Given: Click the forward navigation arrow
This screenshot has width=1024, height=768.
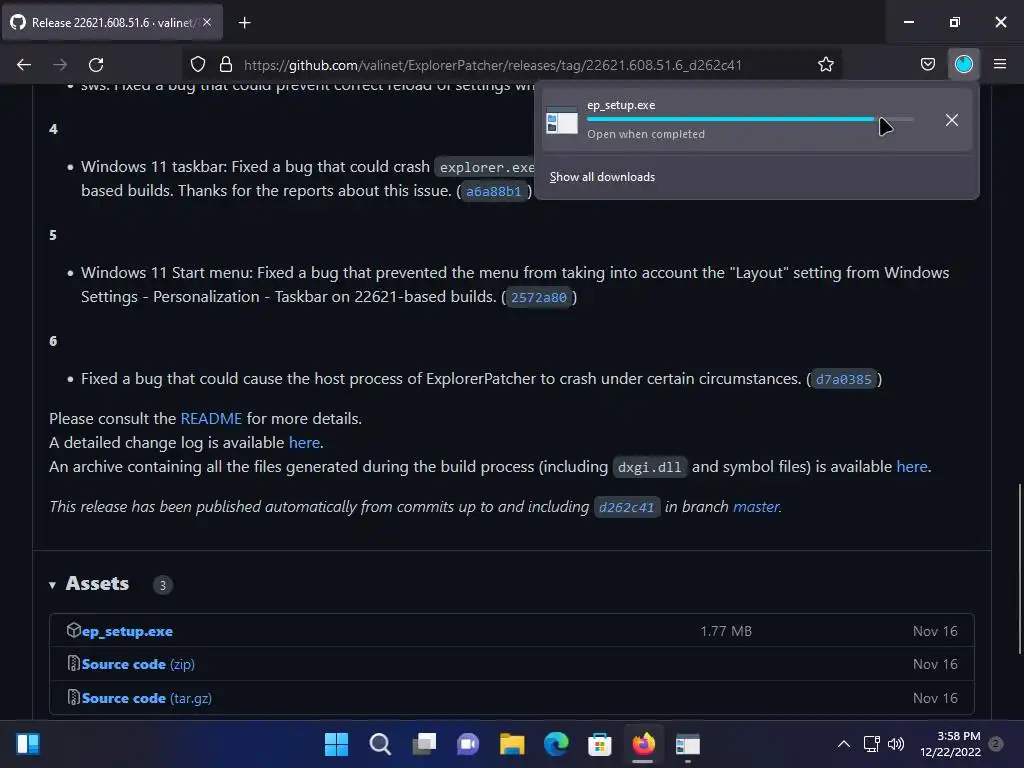Looking at the screenshot, I should coord(59,65).
